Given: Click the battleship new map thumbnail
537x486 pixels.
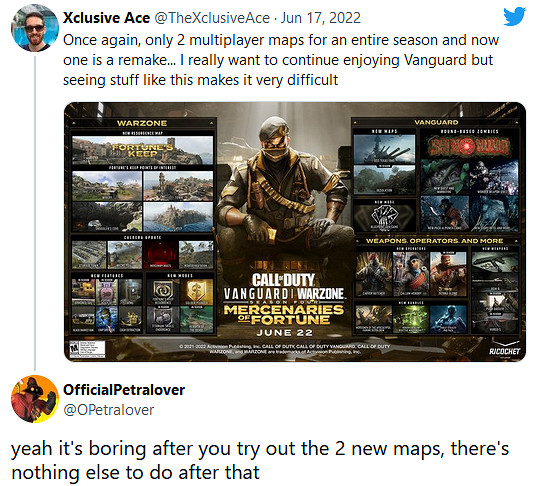Looking at the screenshot, I should pyautogui.click(x=384, y=149).
